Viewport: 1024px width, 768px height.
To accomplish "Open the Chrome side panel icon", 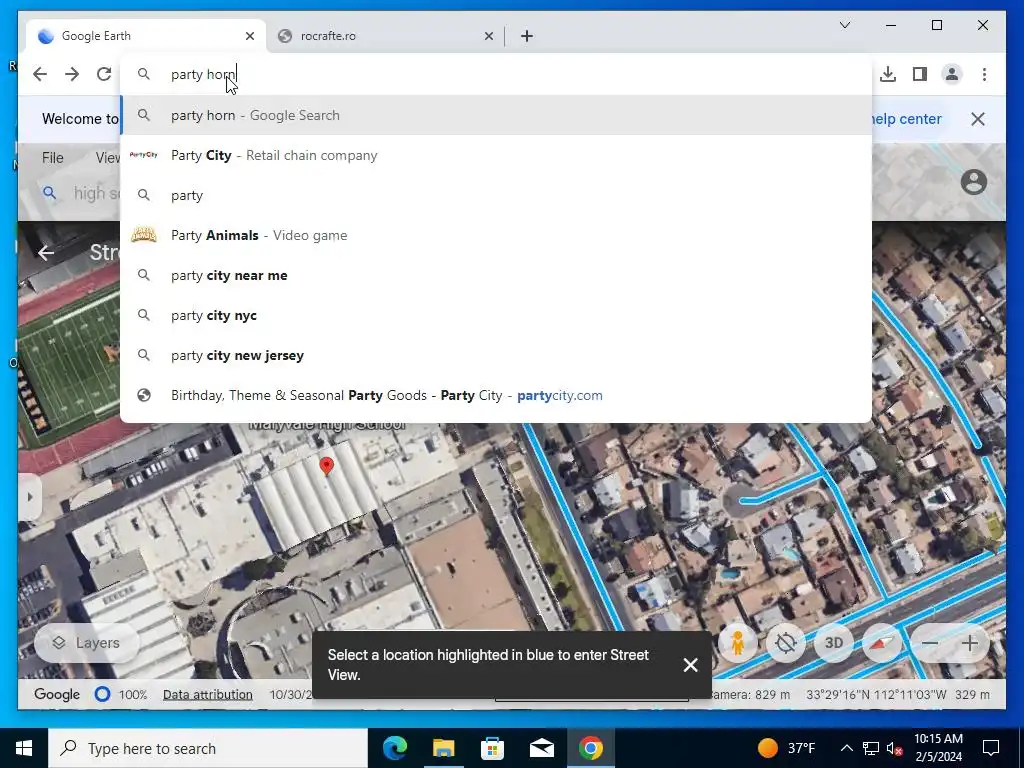I will (x=920, y=74).
